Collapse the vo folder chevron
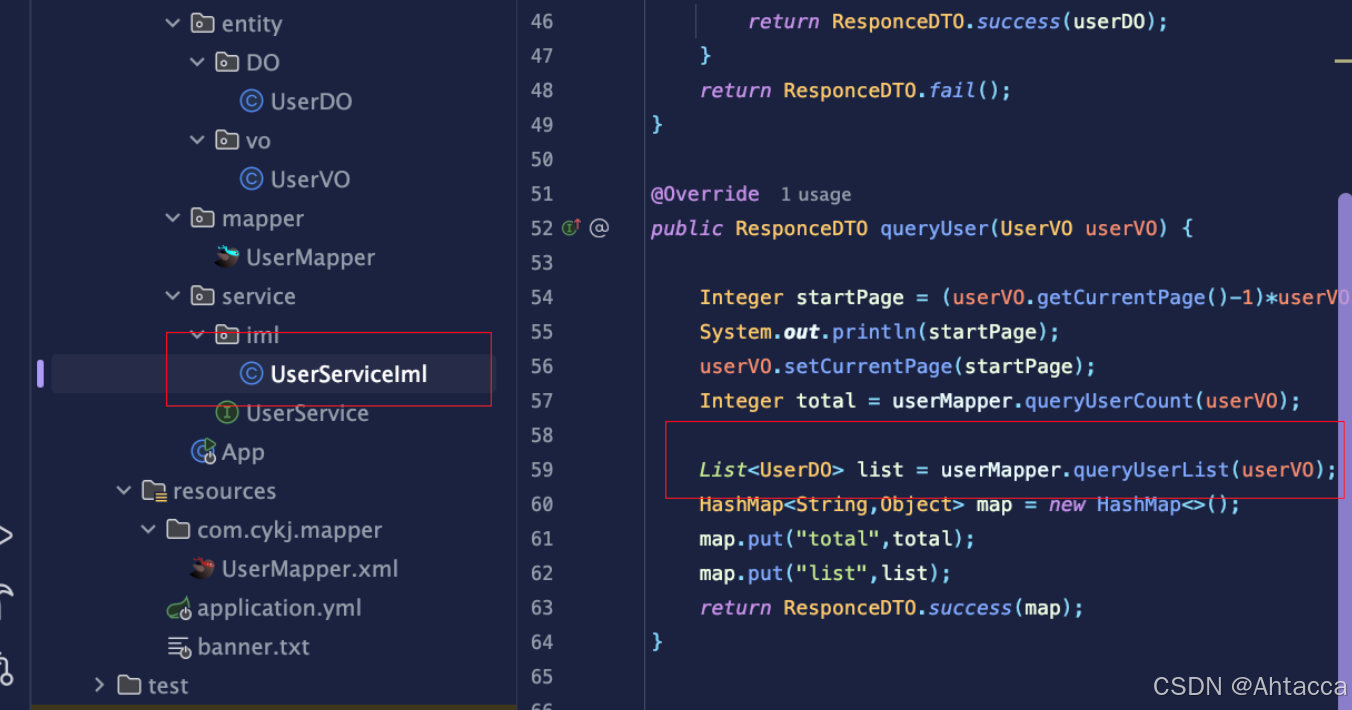The width and height of the screenshot is (1352, 710). [198, 140]
